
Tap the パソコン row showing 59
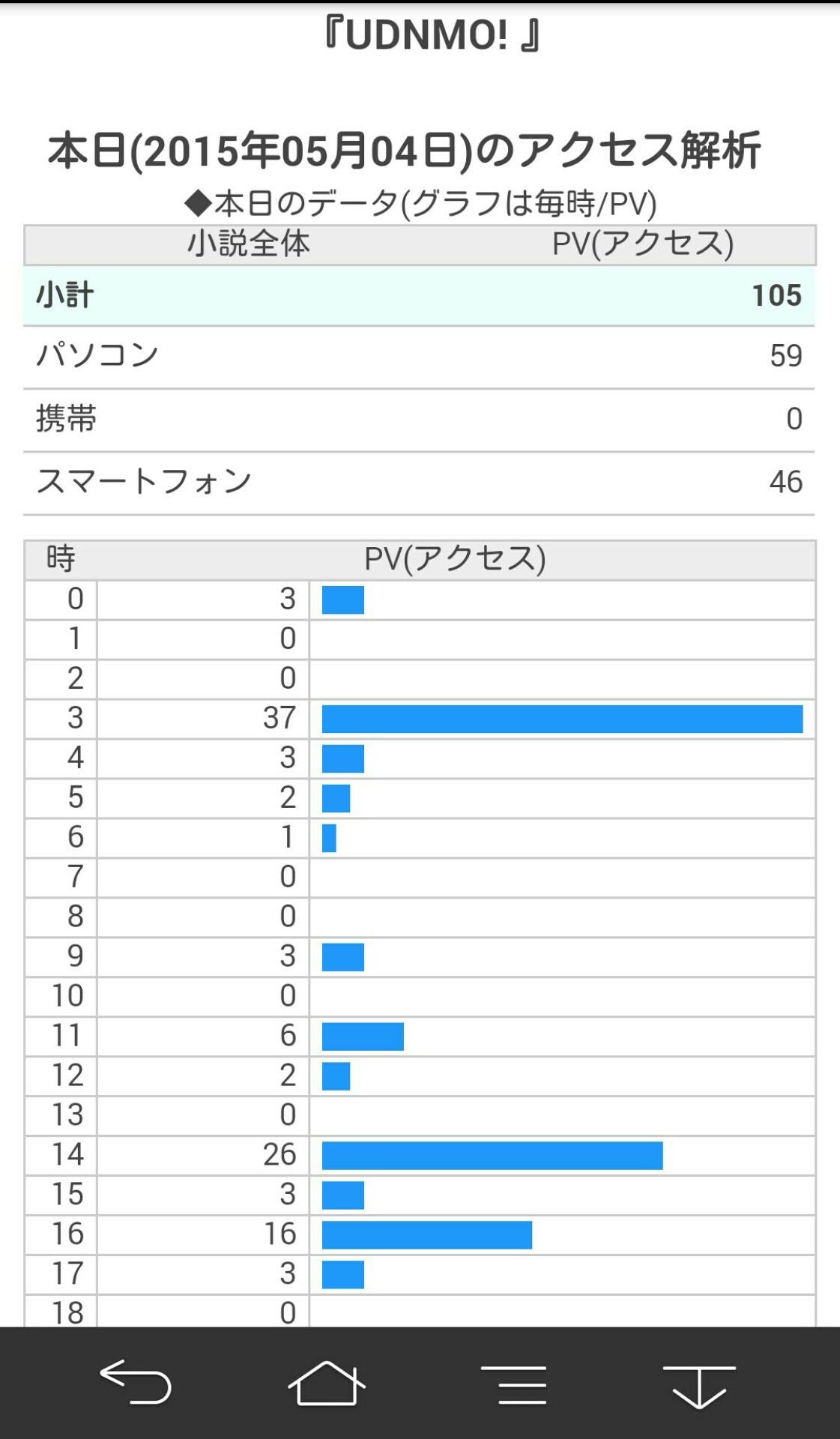pyautogui.click(x=419, y=356)
